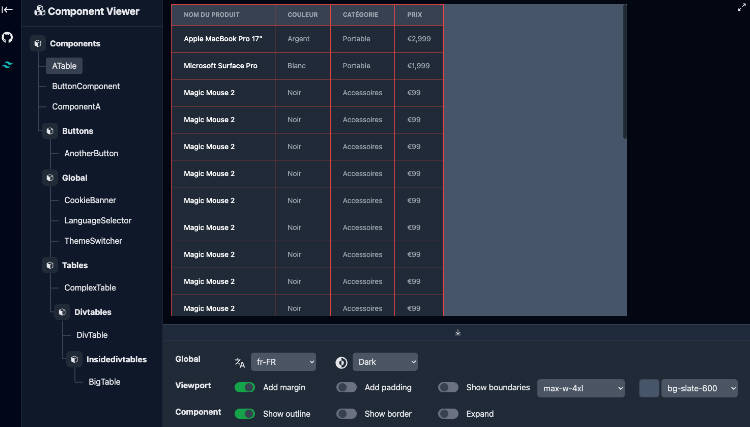
Task: Open the GitHub repository icon
Action: point(7,36)
